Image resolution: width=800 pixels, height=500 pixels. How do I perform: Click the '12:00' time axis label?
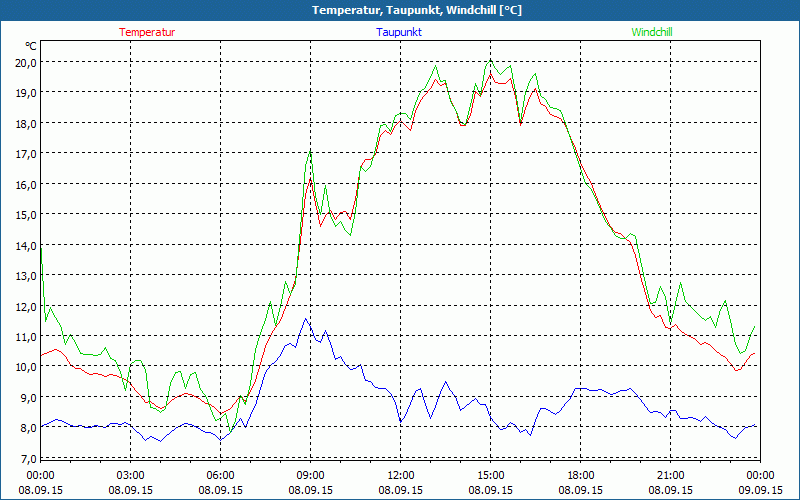pos(401,476)
